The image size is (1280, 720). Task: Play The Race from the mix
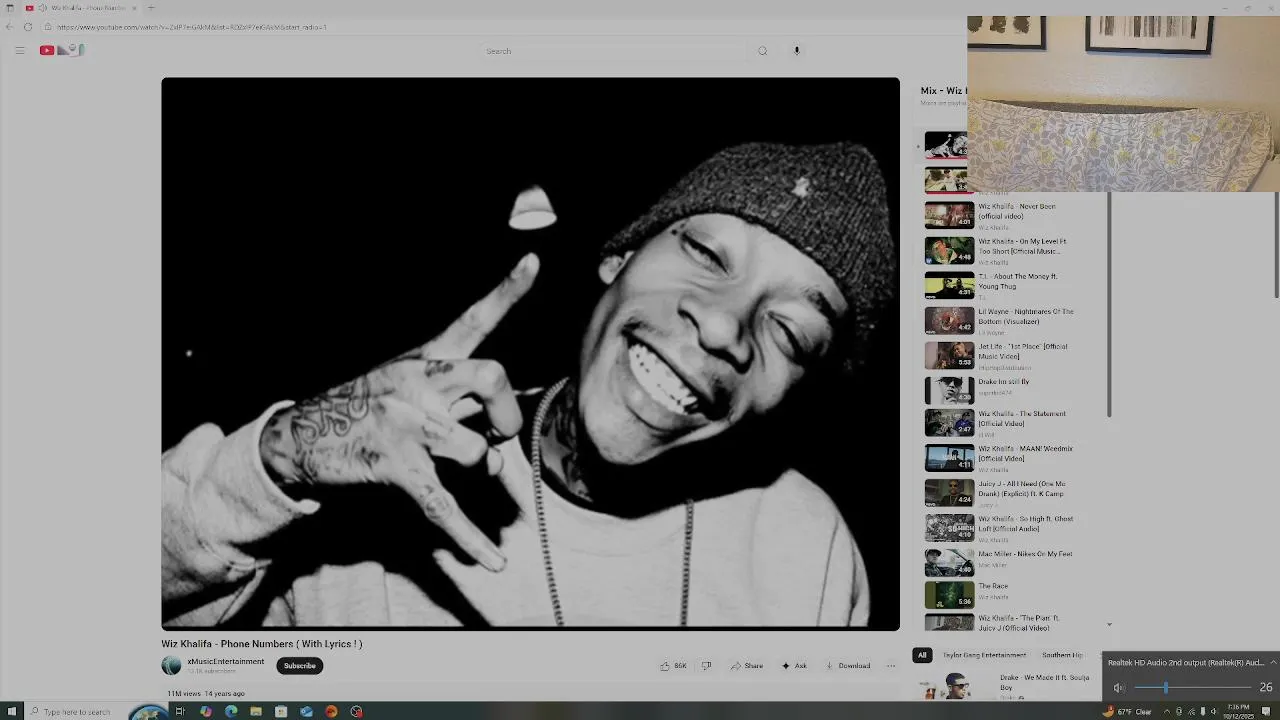click(949, 595)
